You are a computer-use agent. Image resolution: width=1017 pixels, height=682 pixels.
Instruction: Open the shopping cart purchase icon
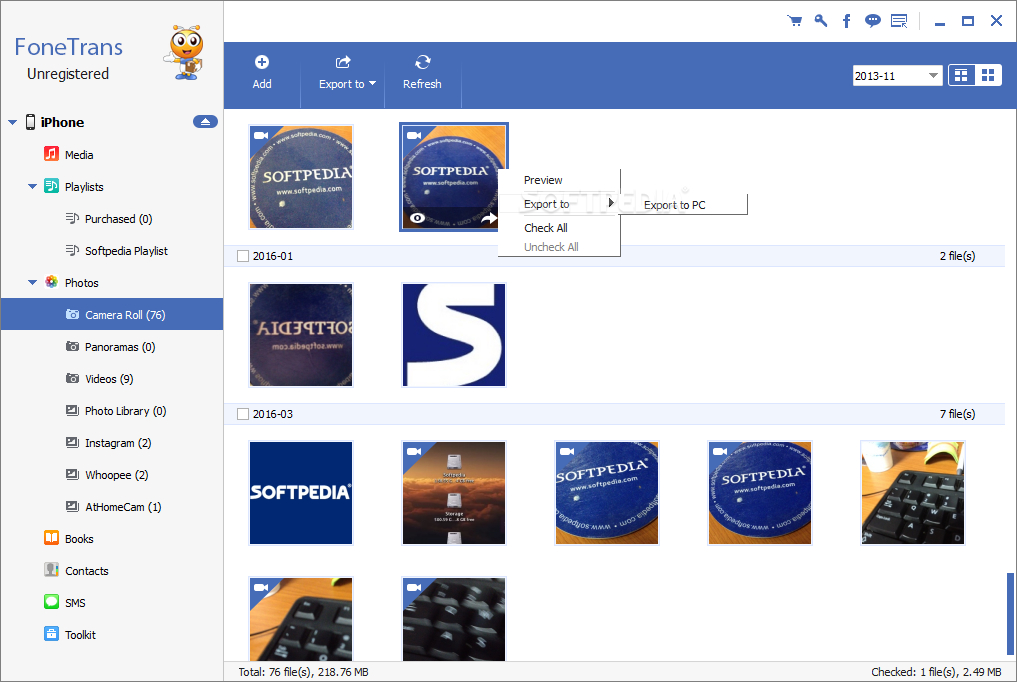coord(794,21)
